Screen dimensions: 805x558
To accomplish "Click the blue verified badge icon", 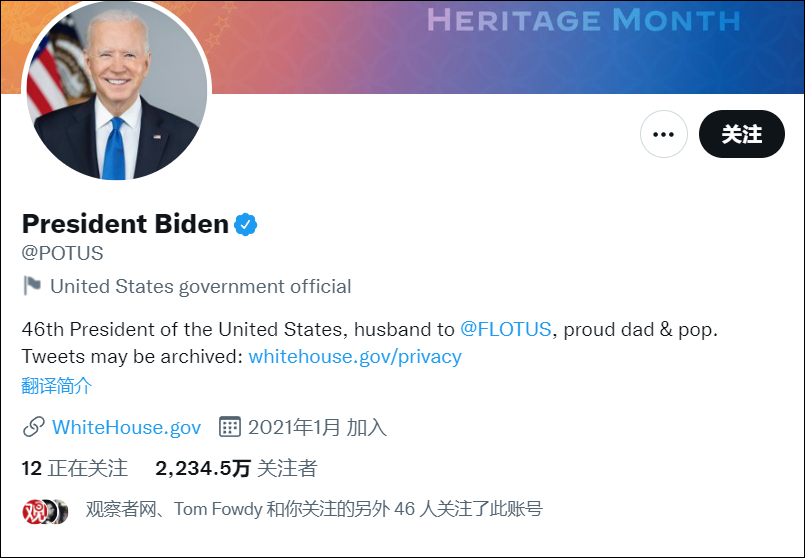I will [x=246, y=224].
